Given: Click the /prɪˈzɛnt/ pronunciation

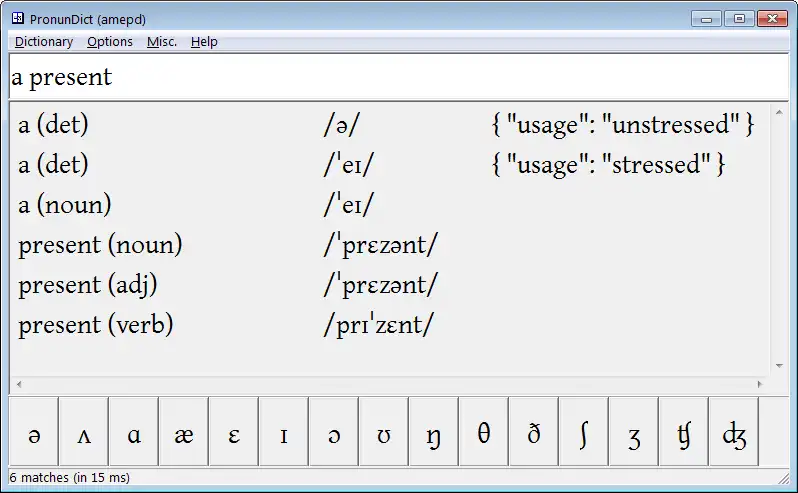Looking at the screenshot, I should click(379, 325).
